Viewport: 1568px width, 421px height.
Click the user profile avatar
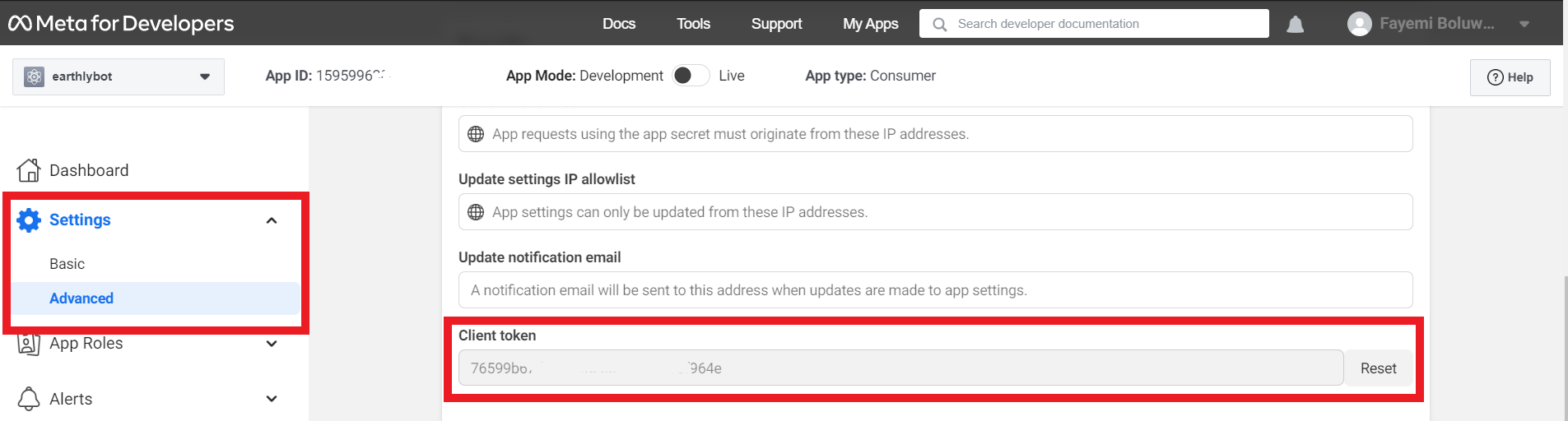1359,24
